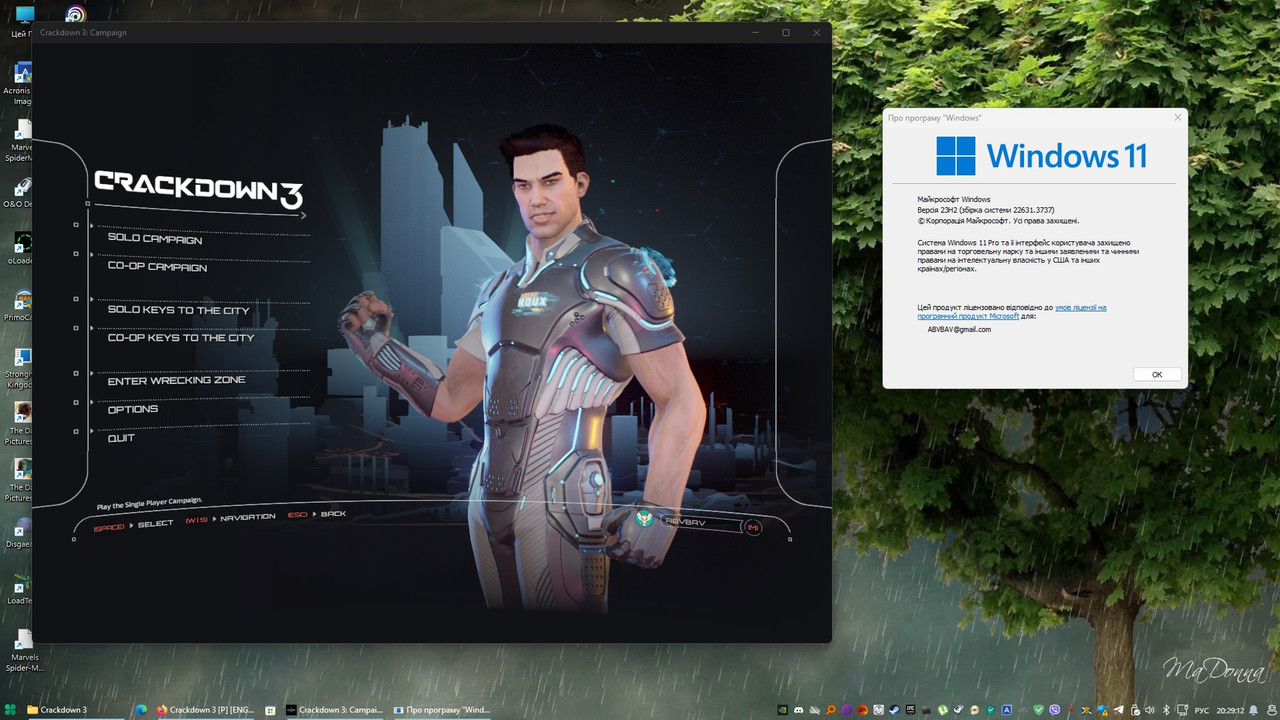Click the purple circle tray icon
The height and width of the screenshot is (720, 1280).
tap(846, 710)
